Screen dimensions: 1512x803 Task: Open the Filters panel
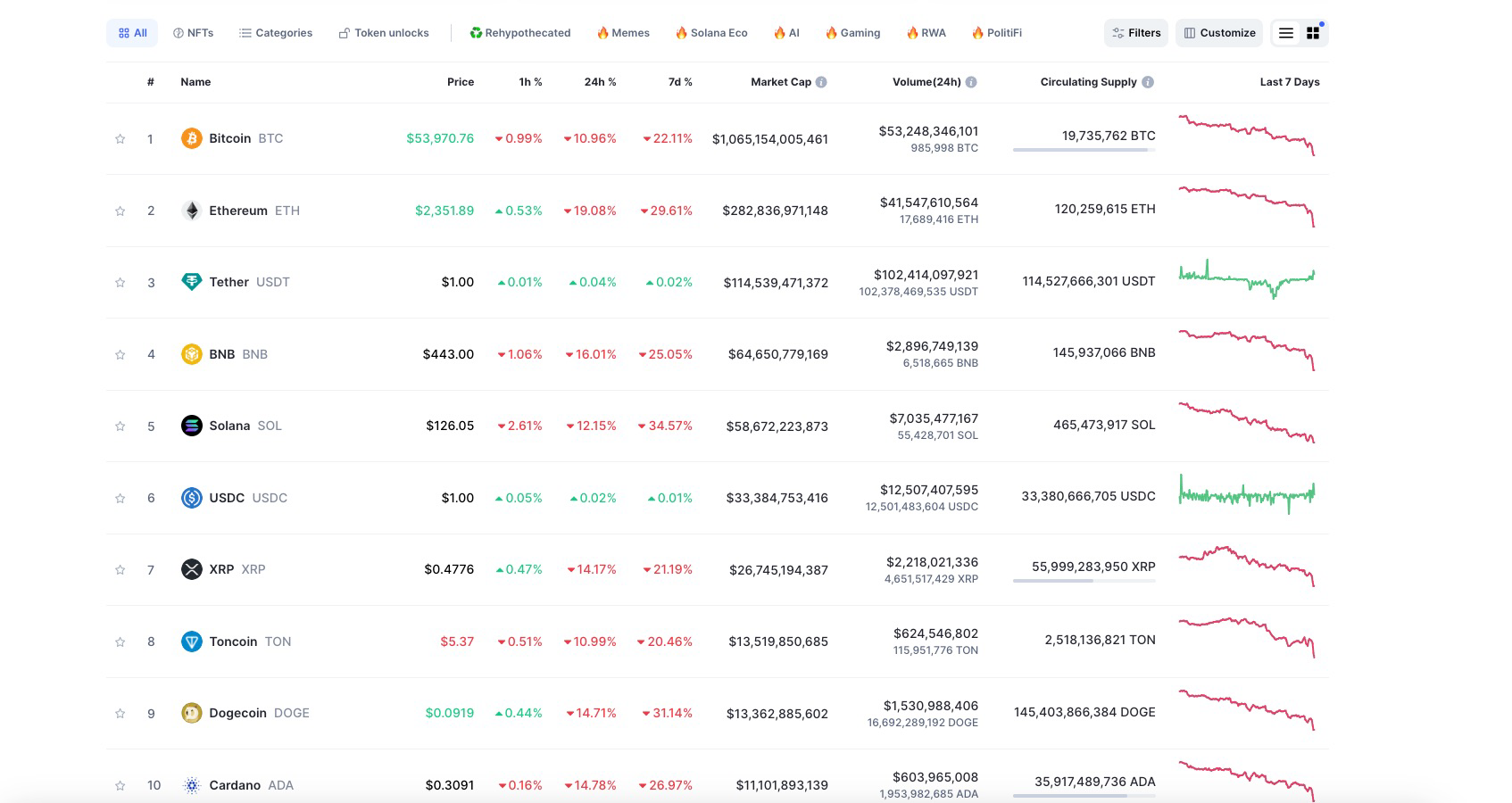1136,33
